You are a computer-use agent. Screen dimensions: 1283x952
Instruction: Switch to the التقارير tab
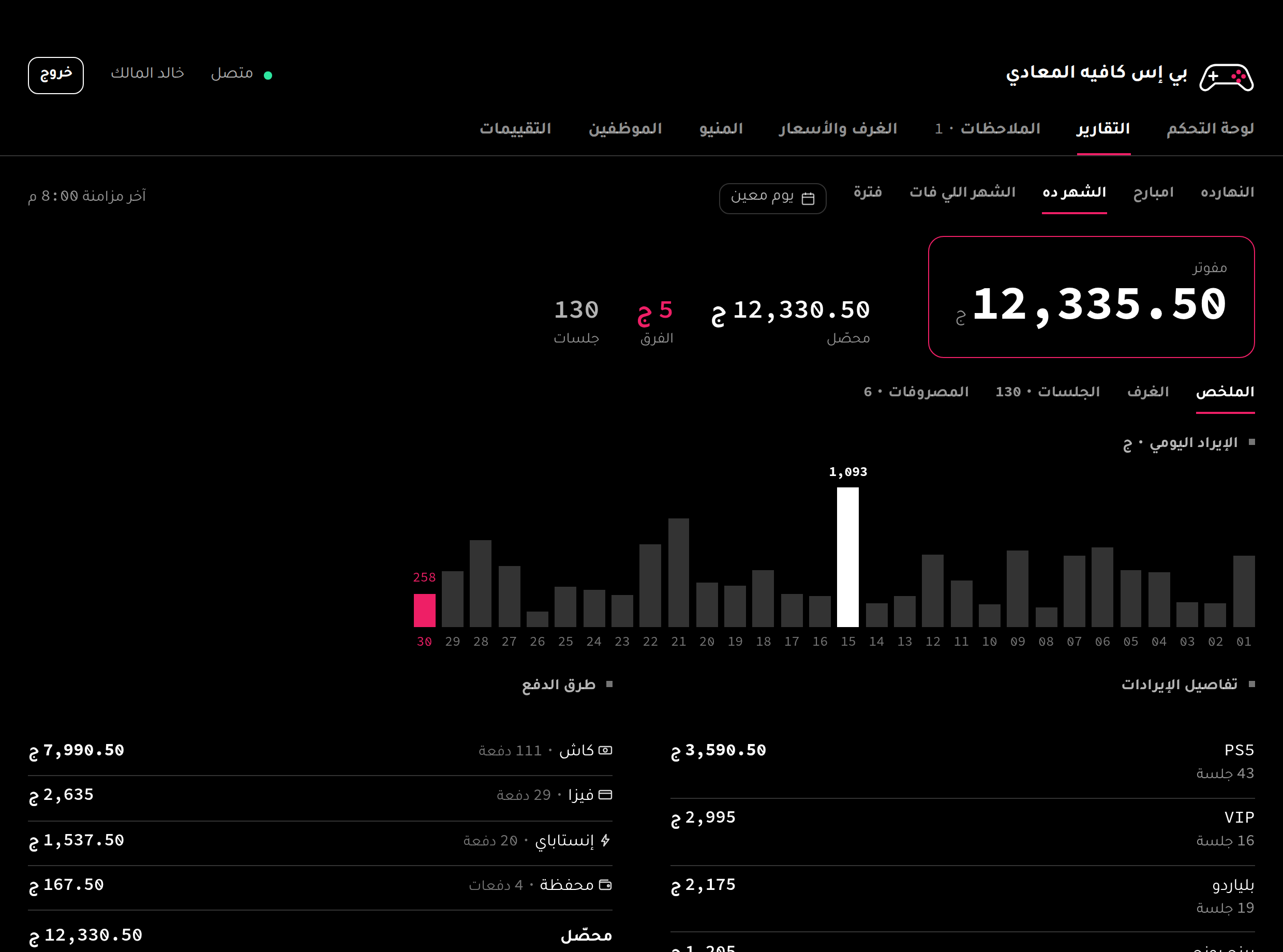point(1103,128)
